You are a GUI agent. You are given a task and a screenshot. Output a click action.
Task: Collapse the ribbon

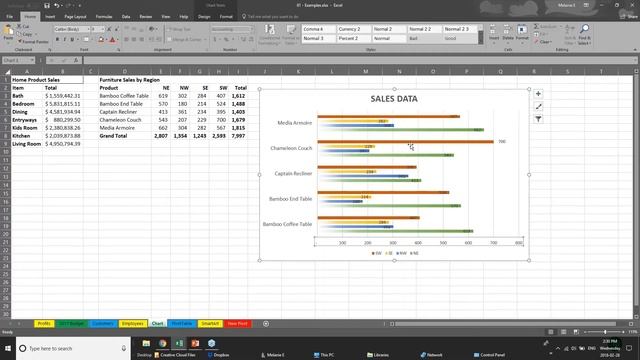pyautogui.click(x=635, y=50)
